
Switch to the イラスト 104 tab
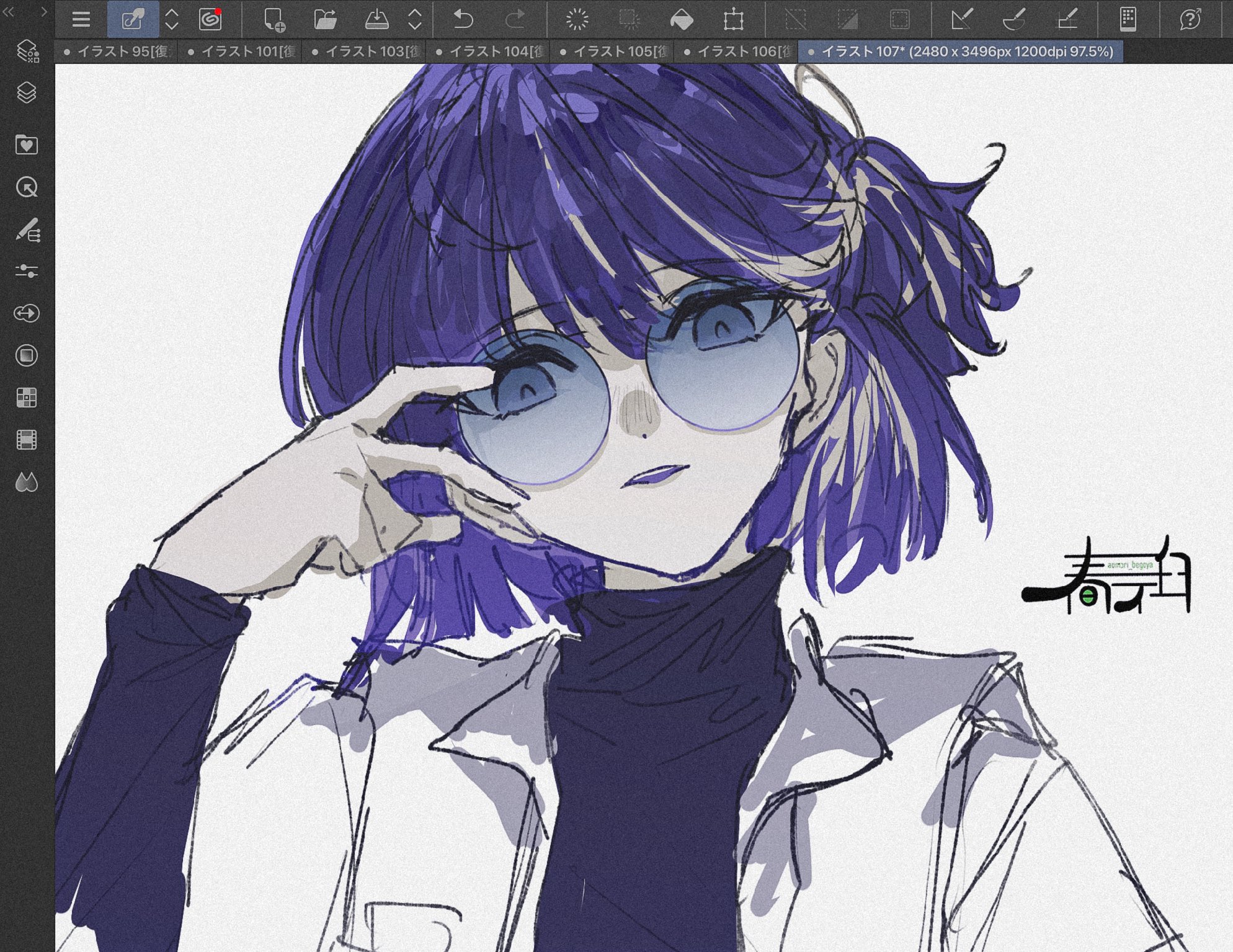[x=489, y=51]
